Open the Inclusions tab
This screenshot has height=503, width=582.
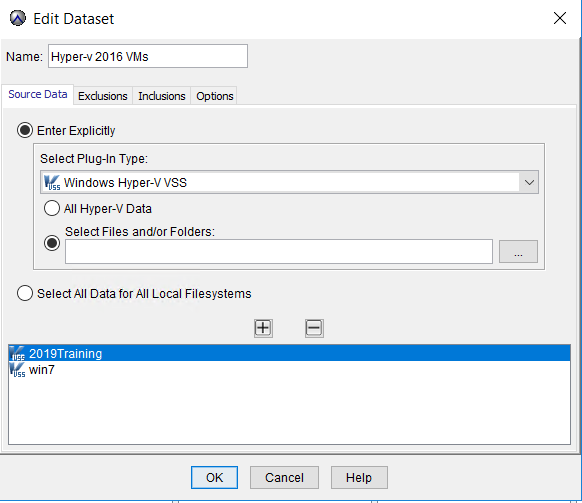tap(161, 96)
